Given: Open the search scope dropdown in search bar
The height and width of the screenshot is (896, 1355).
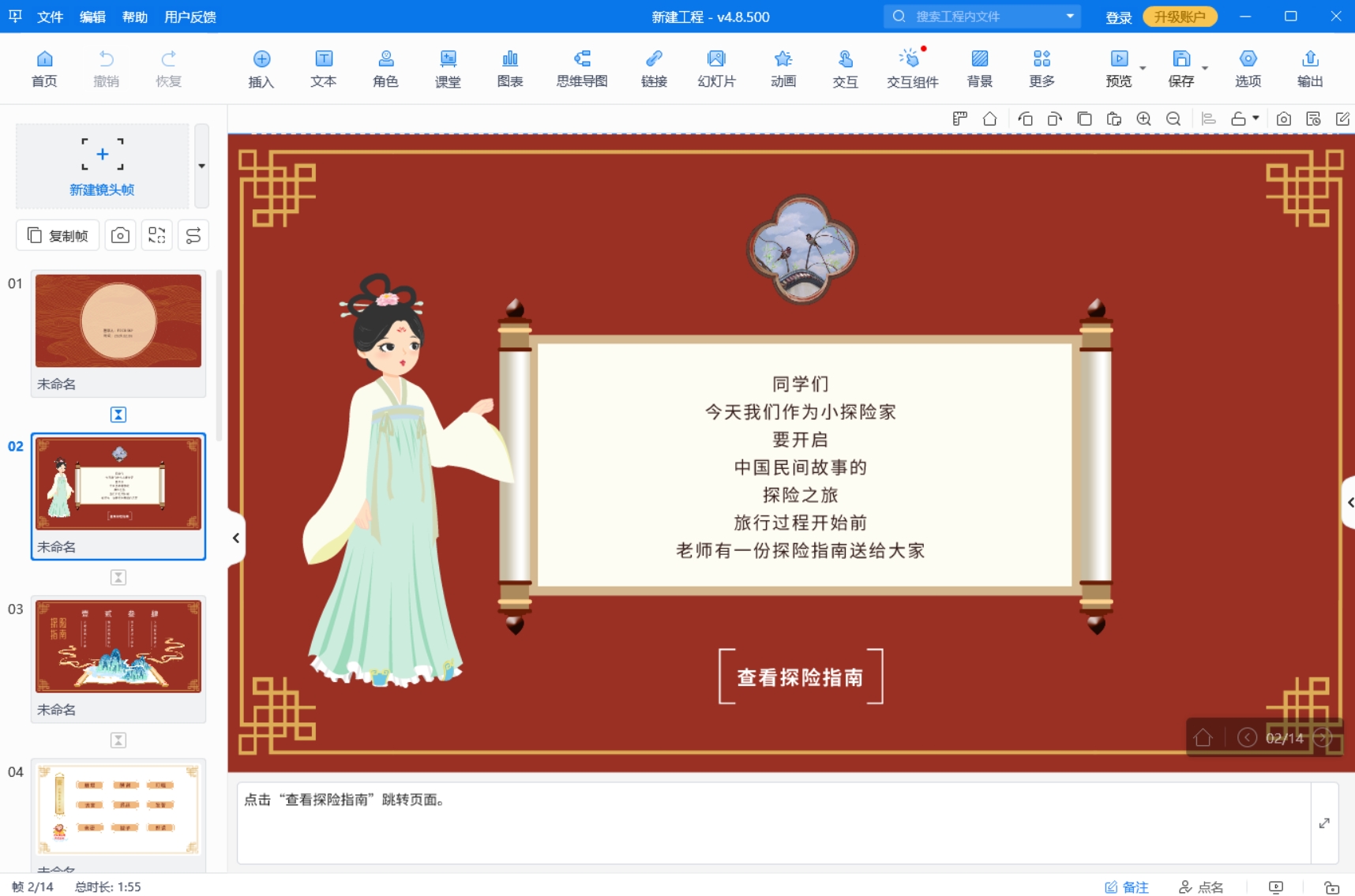Looking at the screenshot, I should 1070,16.
